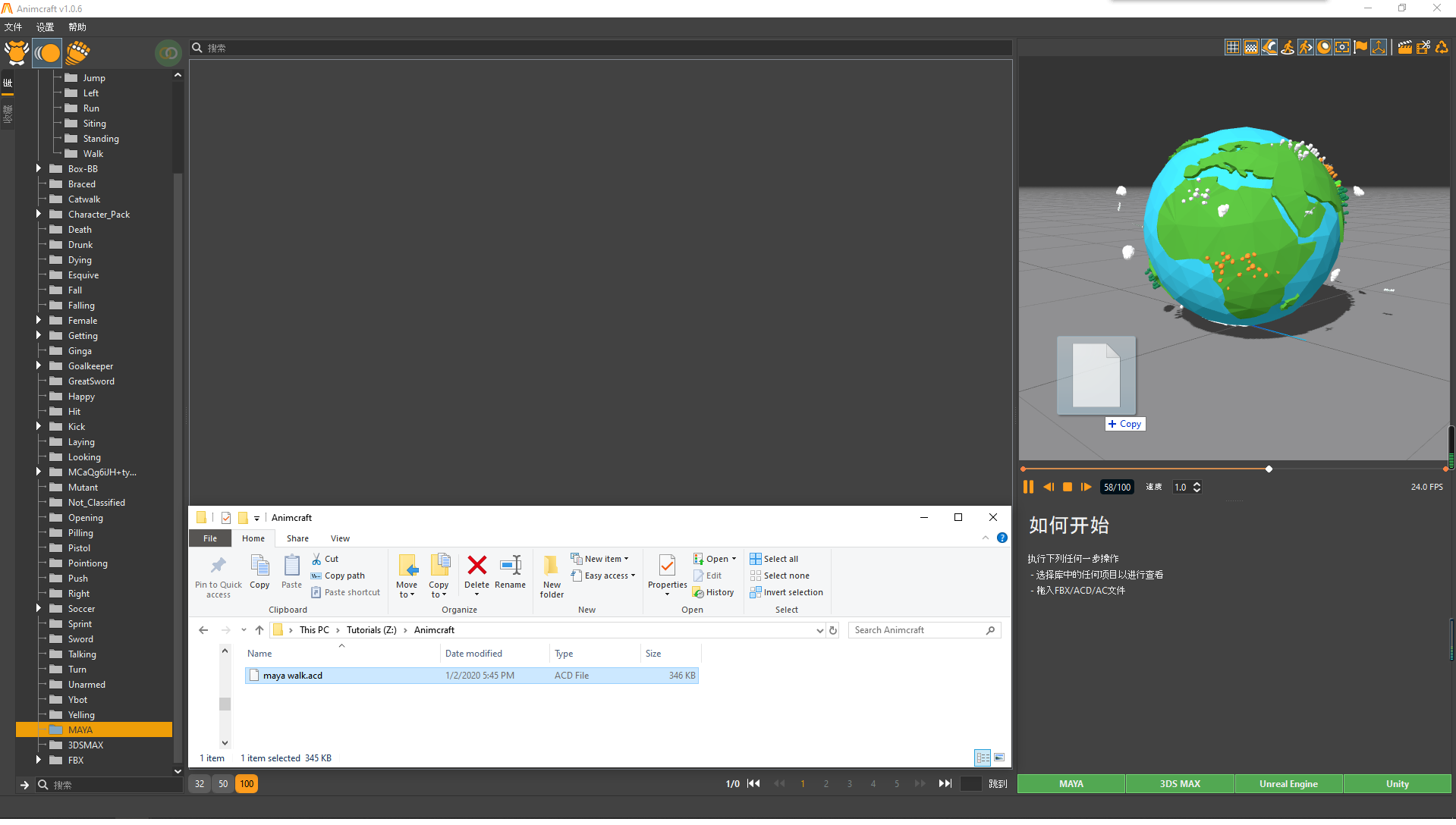Viewport: 1456px width, 825px height.
Task: Toggle the walk in-place mode icon
Action: (1287, 48)
